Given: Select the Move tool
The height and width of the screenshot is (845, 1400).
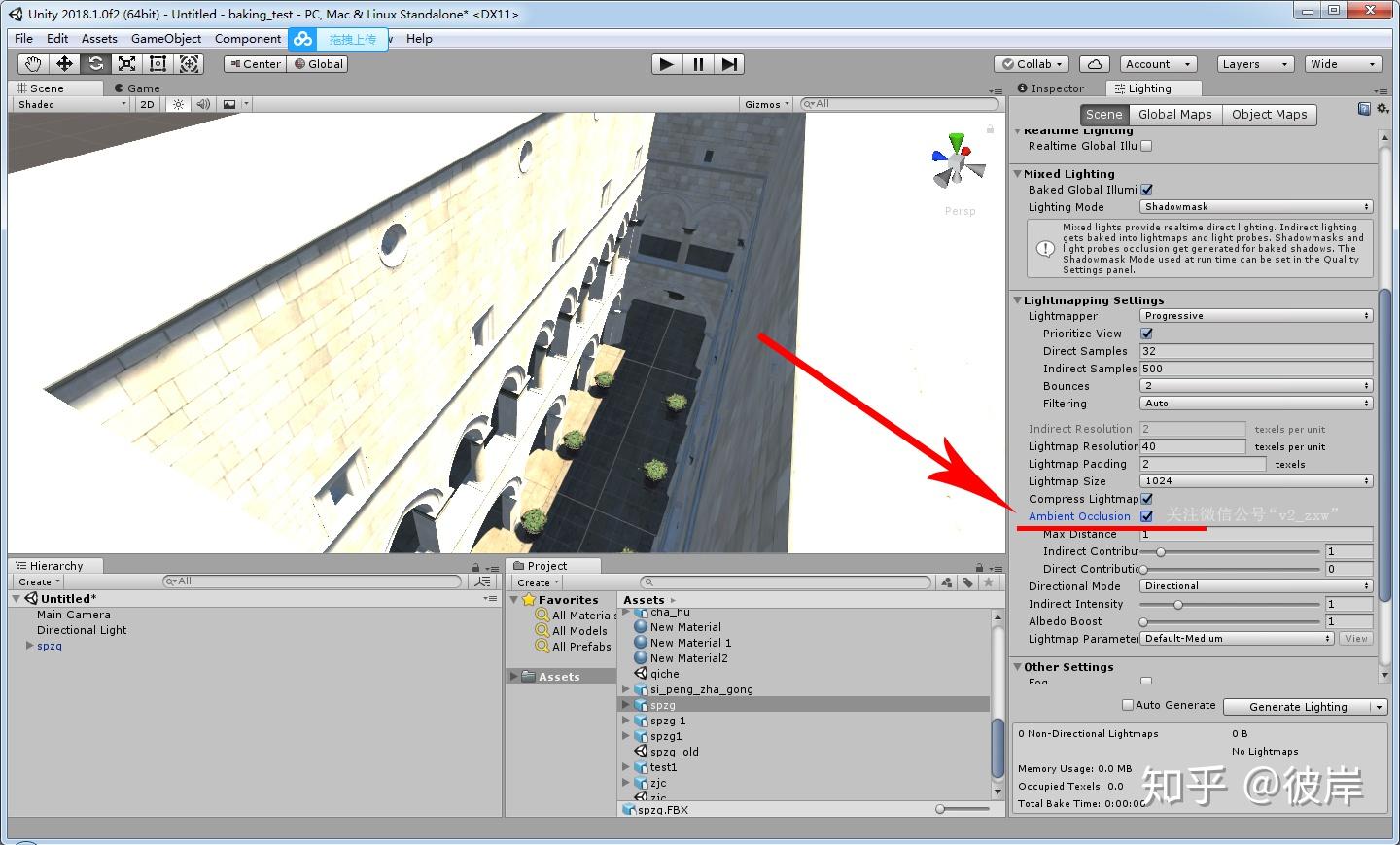Looking at the screenshot, I should click(64, 63).
